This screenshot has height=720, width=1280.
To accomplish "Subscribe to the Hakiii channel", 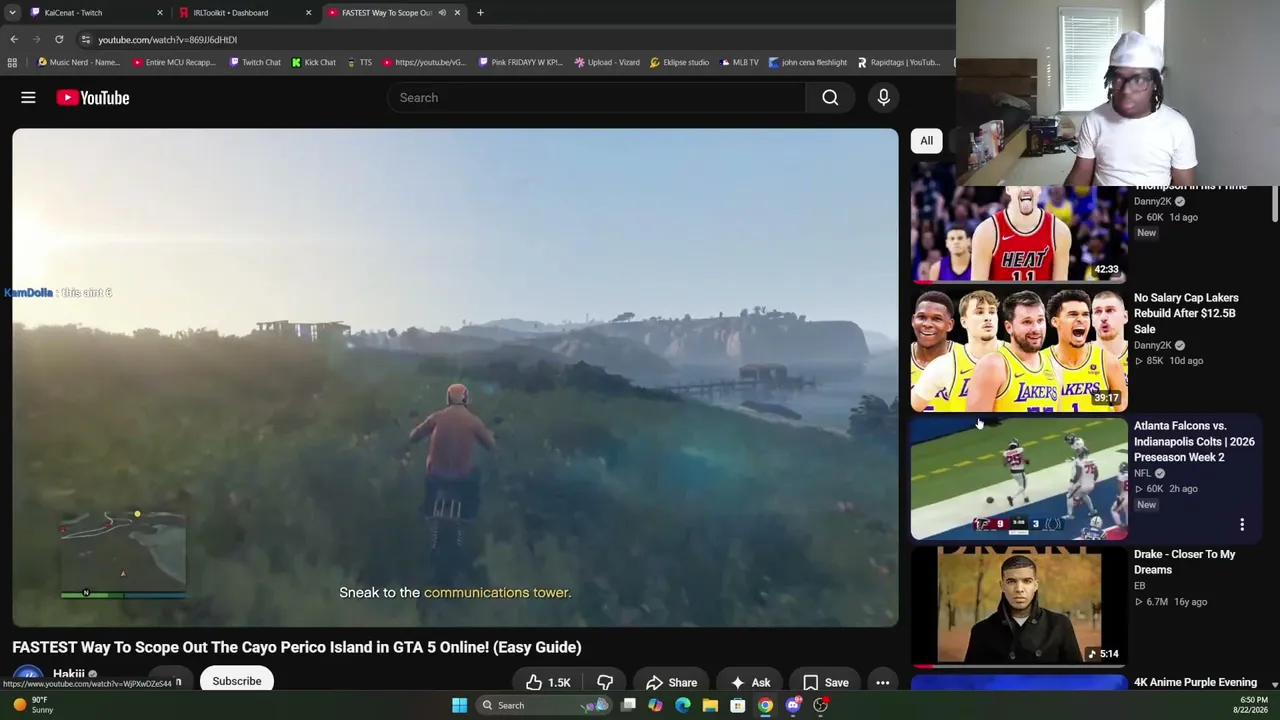I will (x=237, y=681).
